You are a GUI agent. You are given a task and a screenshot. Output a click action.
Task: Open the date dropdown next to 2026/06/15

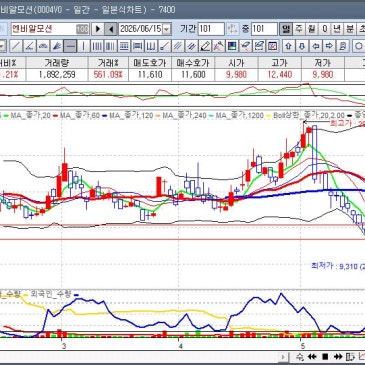(167, 29)
